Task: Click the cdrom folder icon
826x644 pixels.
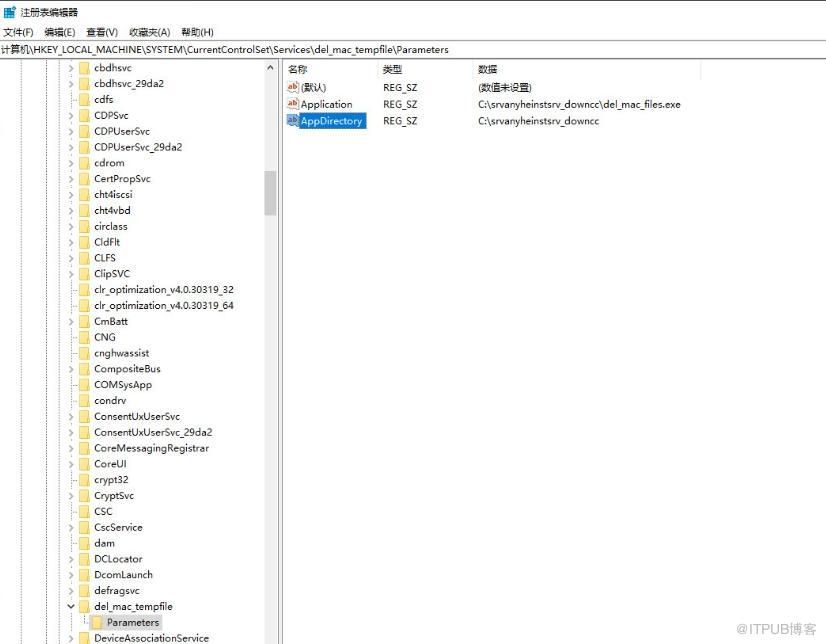Action: [x=84, y=163]
